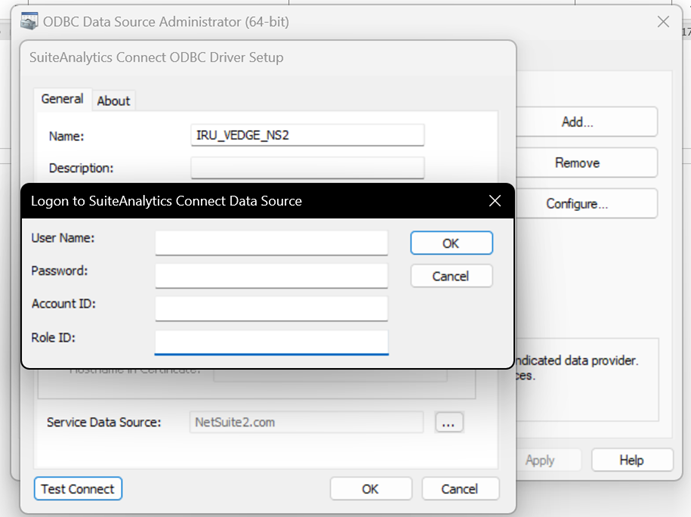Image resolution: width=691 pixels, height=517 pixels.
Task: Edit the Name field IRU_VEDGE_NS2
Action: click(308, 135)
